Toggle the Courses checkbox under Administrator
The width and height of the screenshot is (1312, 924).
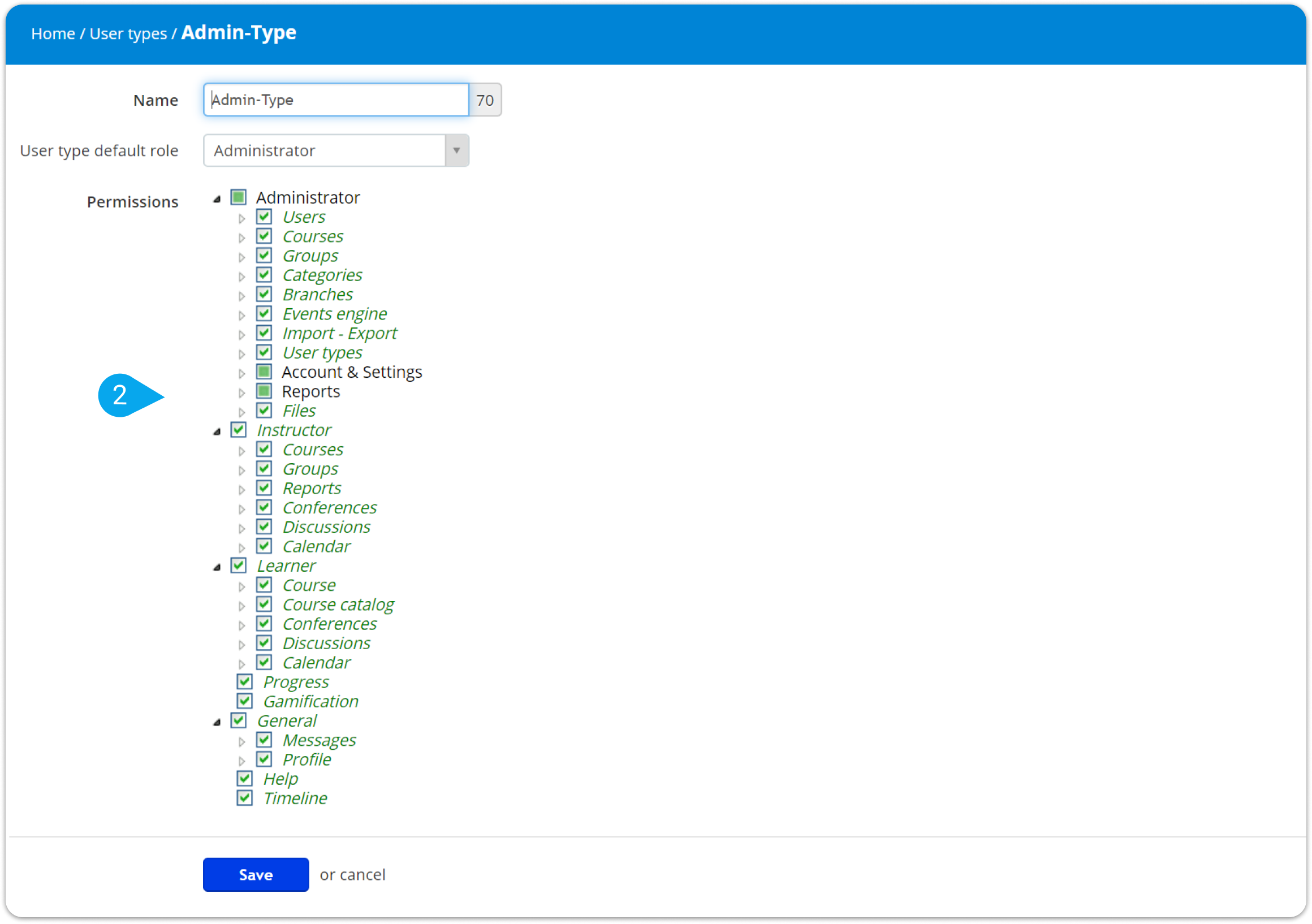[x=264, y=236]
